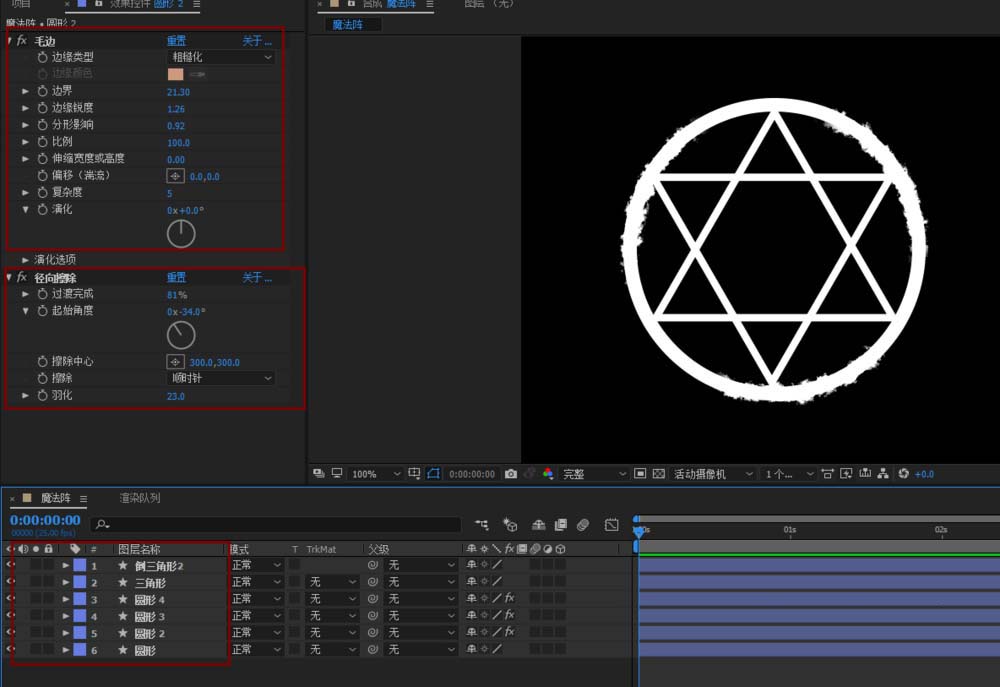1000x687 pixels.
Task: Expand the 演化选项 property group
Action: coord(26,260)
